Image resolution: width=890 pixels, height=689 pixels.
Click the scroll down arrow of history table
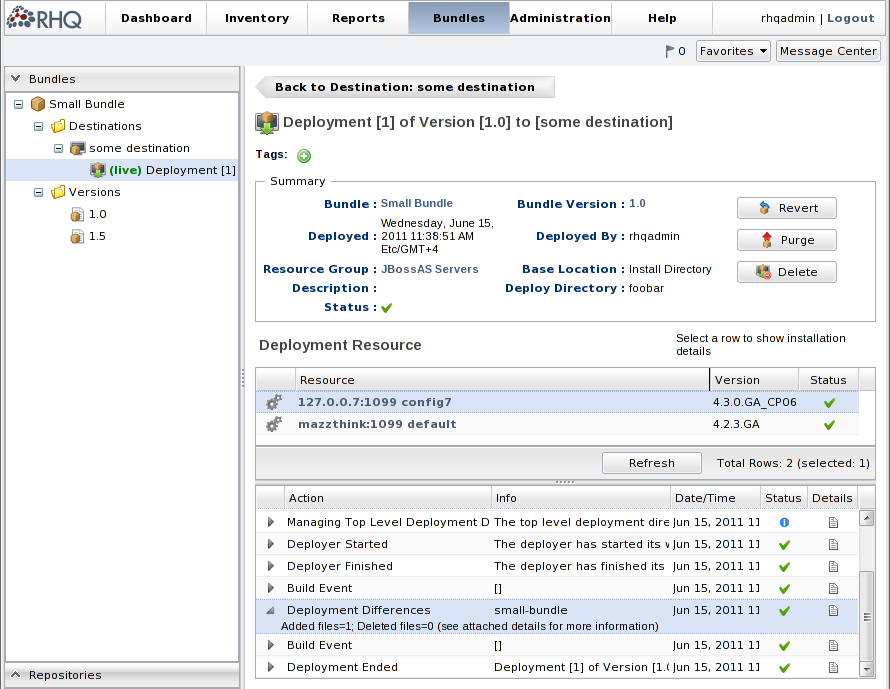tap(867, 670)
